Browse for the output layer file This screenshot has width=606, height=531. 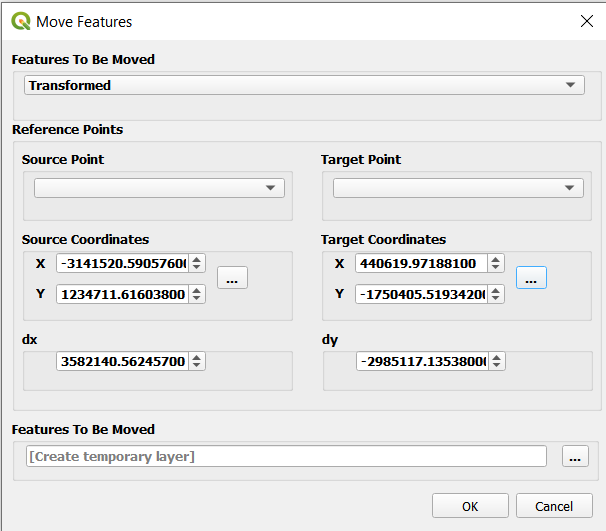pos(575,457)
